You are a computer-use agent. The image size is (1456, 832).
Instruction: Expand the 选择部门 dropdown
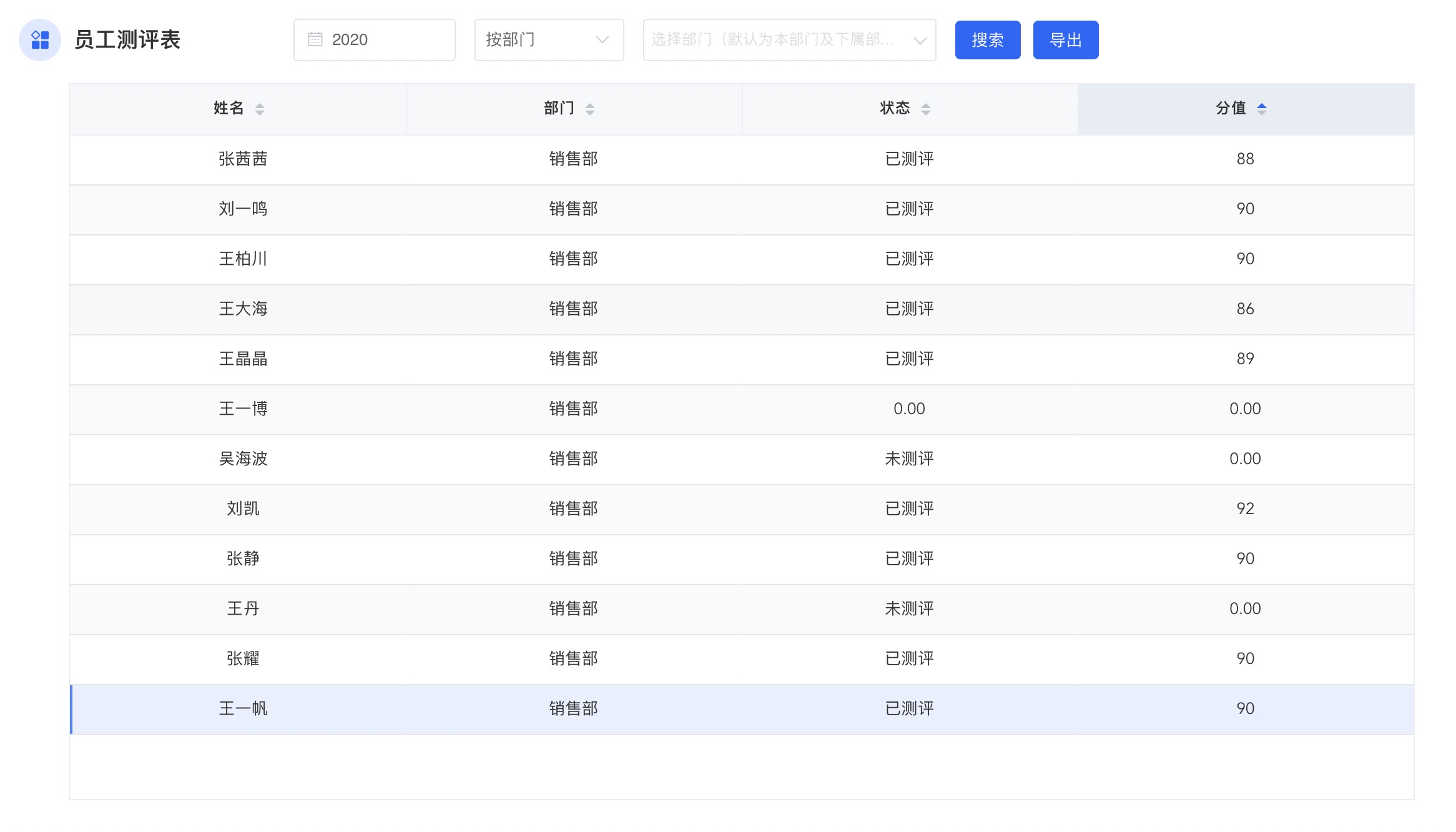[x=790, y=40]
